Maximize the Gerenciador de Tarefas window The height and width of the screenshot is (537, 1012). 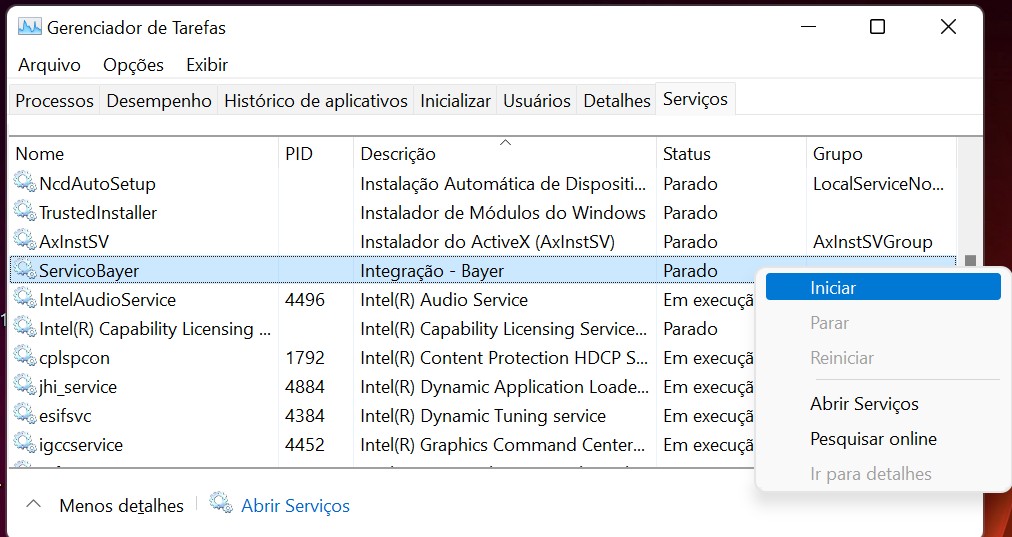[877, 26]
